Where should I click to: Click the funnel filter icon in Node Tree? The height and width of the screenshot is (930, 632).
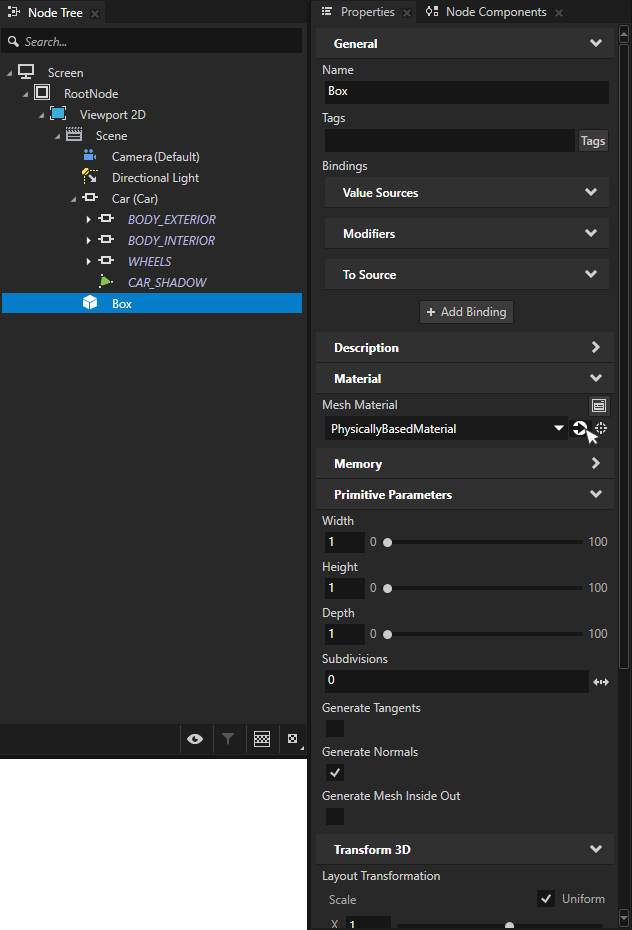[228, 739]
